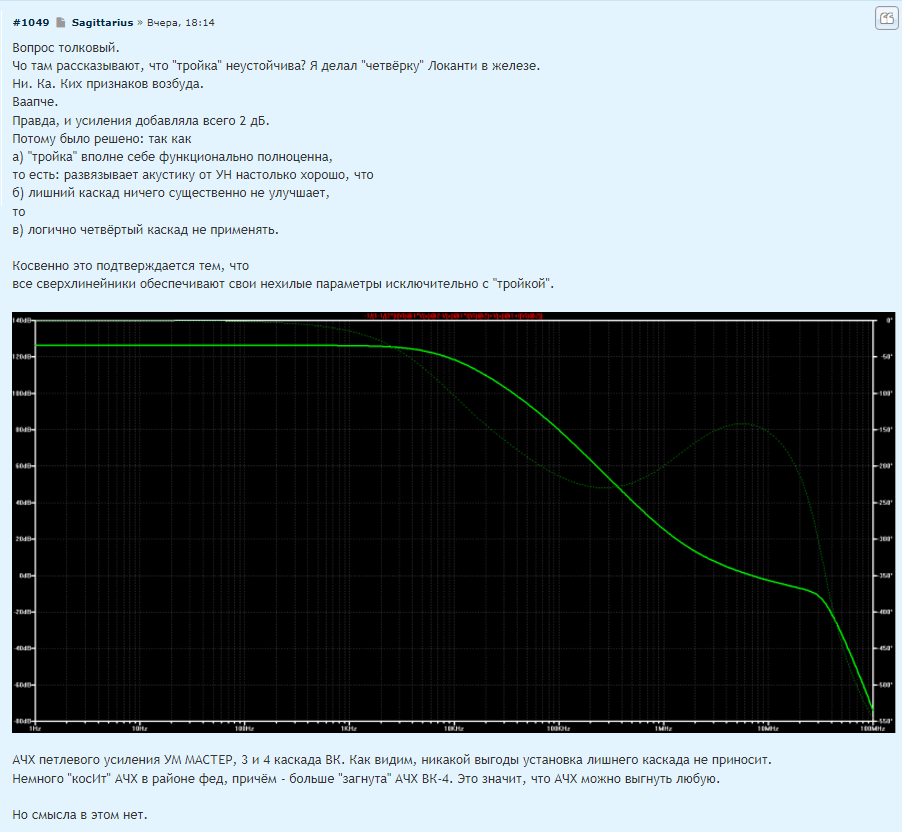Open the Sagittarius user profile link
The image size is (902, 832).
point(102,22)
